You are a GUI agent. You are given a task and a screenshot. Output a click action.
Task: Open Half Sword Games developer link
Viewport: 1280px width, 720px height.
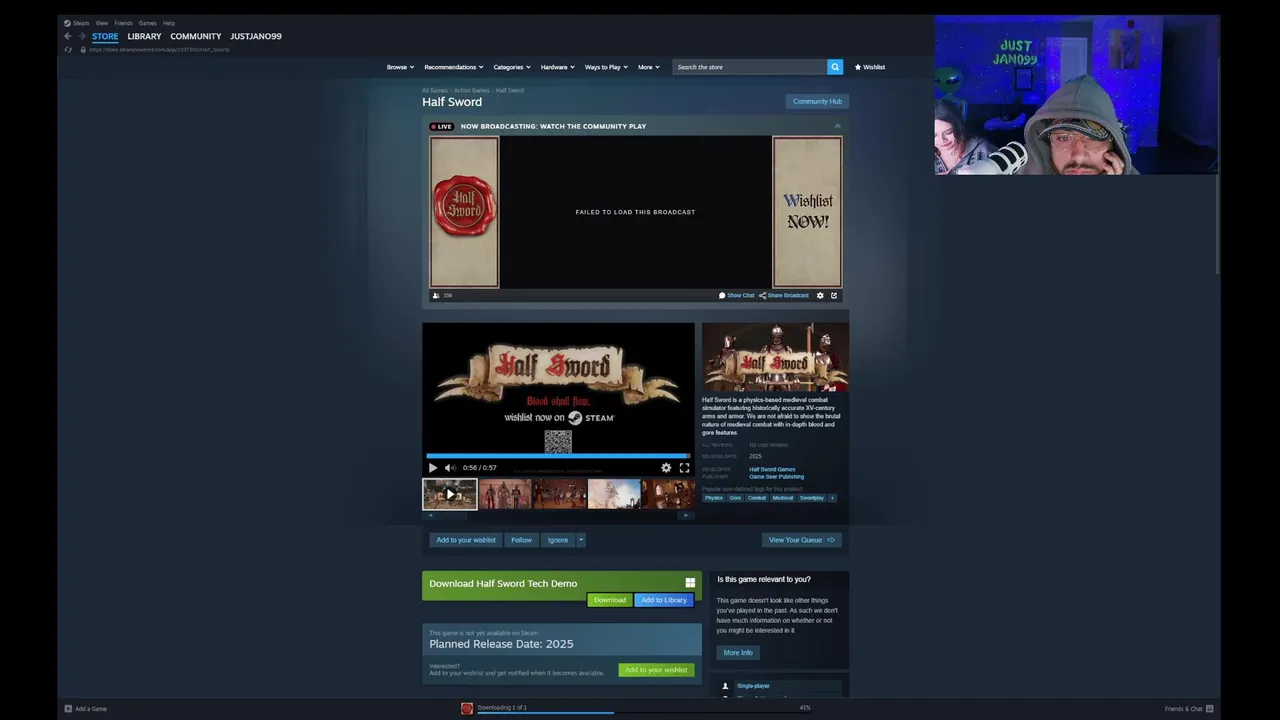(x=772, y=469)
